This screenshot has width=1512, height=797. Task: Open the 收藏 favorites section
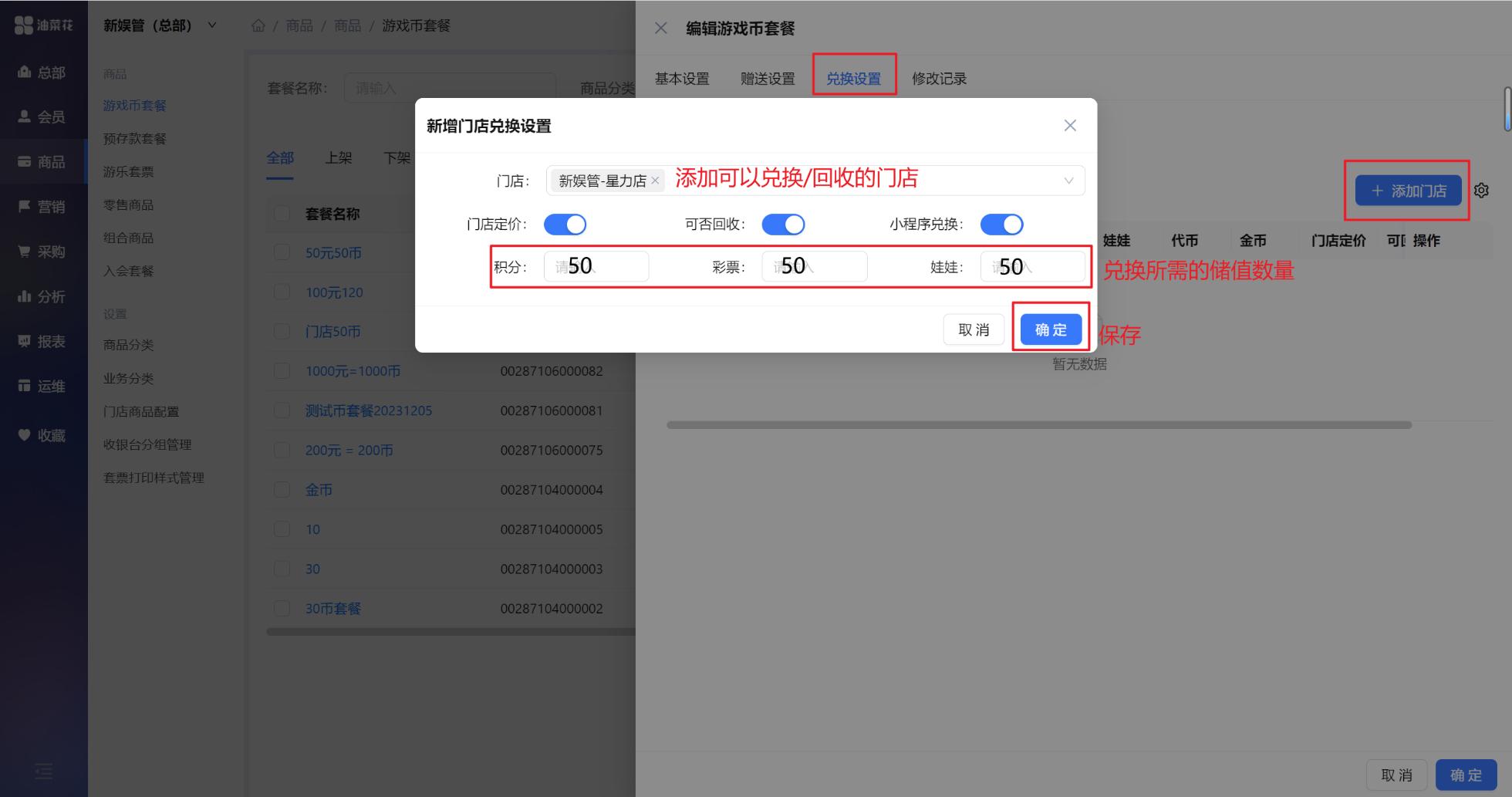click(42, 436)
